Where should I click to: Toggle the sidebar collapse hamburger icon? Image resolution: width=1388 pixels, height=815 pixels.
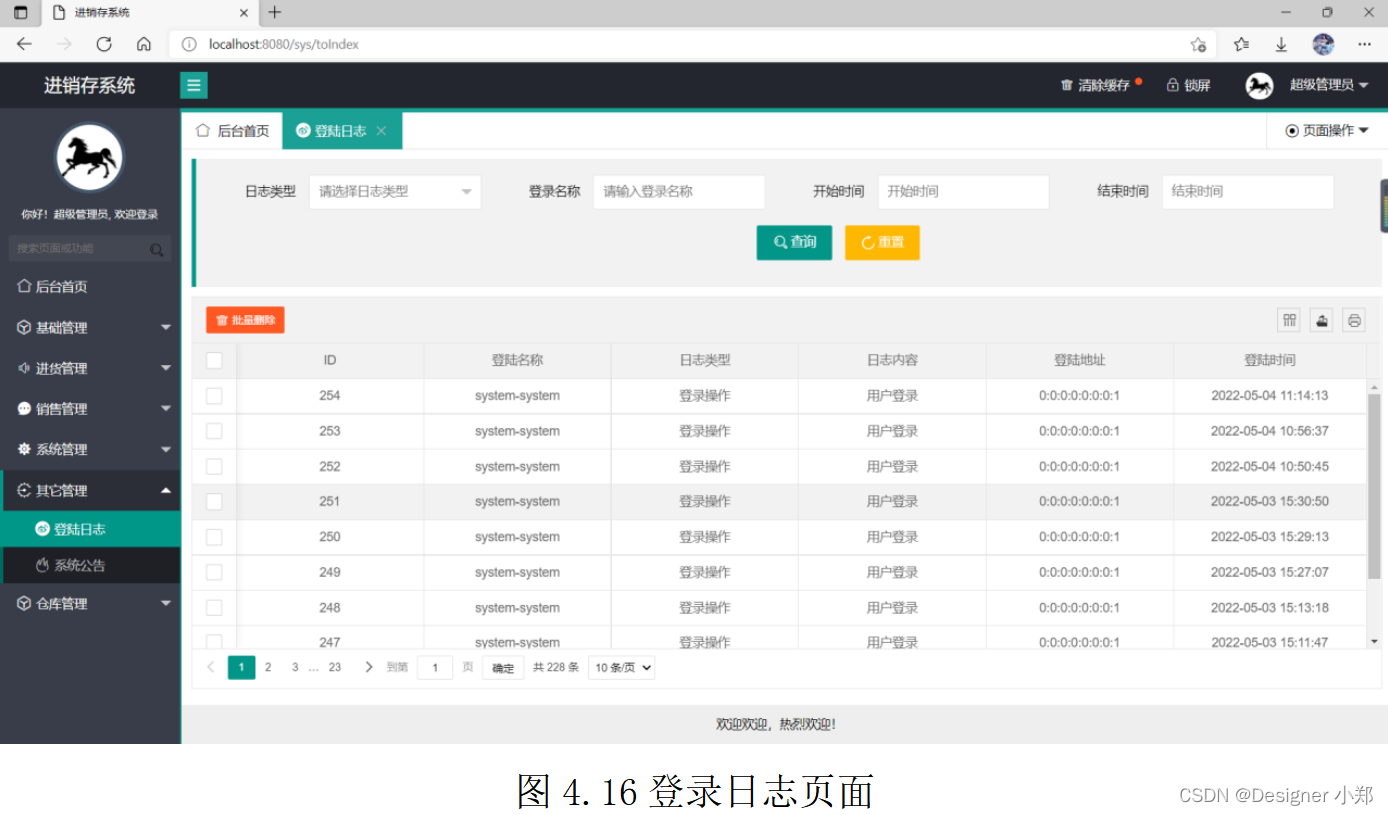click(x=194, y=86)
